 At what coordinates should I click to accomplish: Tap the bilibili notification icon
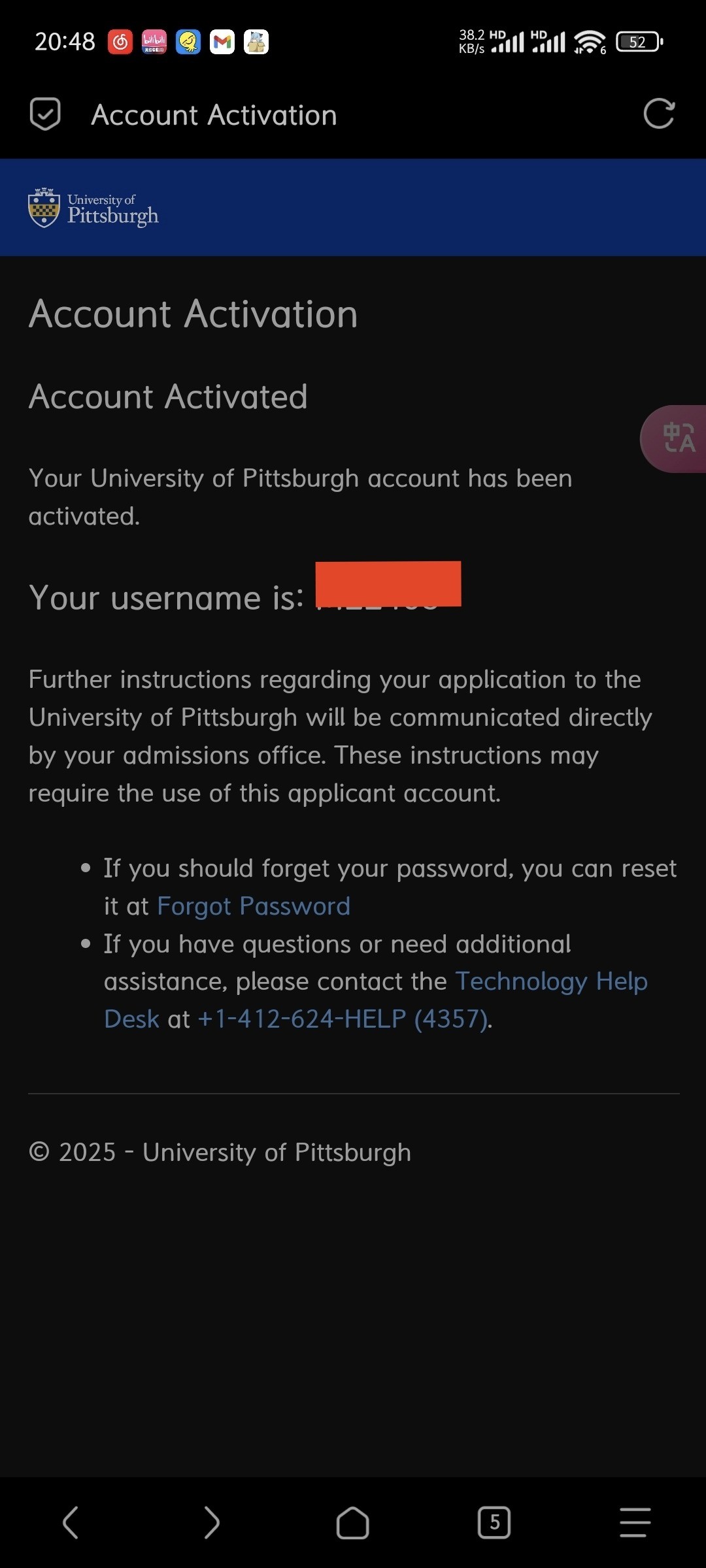tap(154, 42)
